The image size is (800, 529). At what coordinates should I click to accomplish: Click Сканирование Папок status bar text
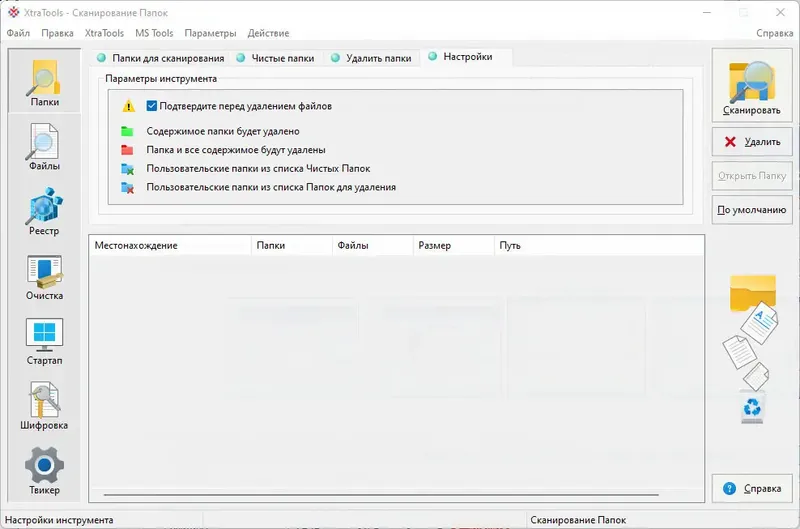click(x=578, y=520)
